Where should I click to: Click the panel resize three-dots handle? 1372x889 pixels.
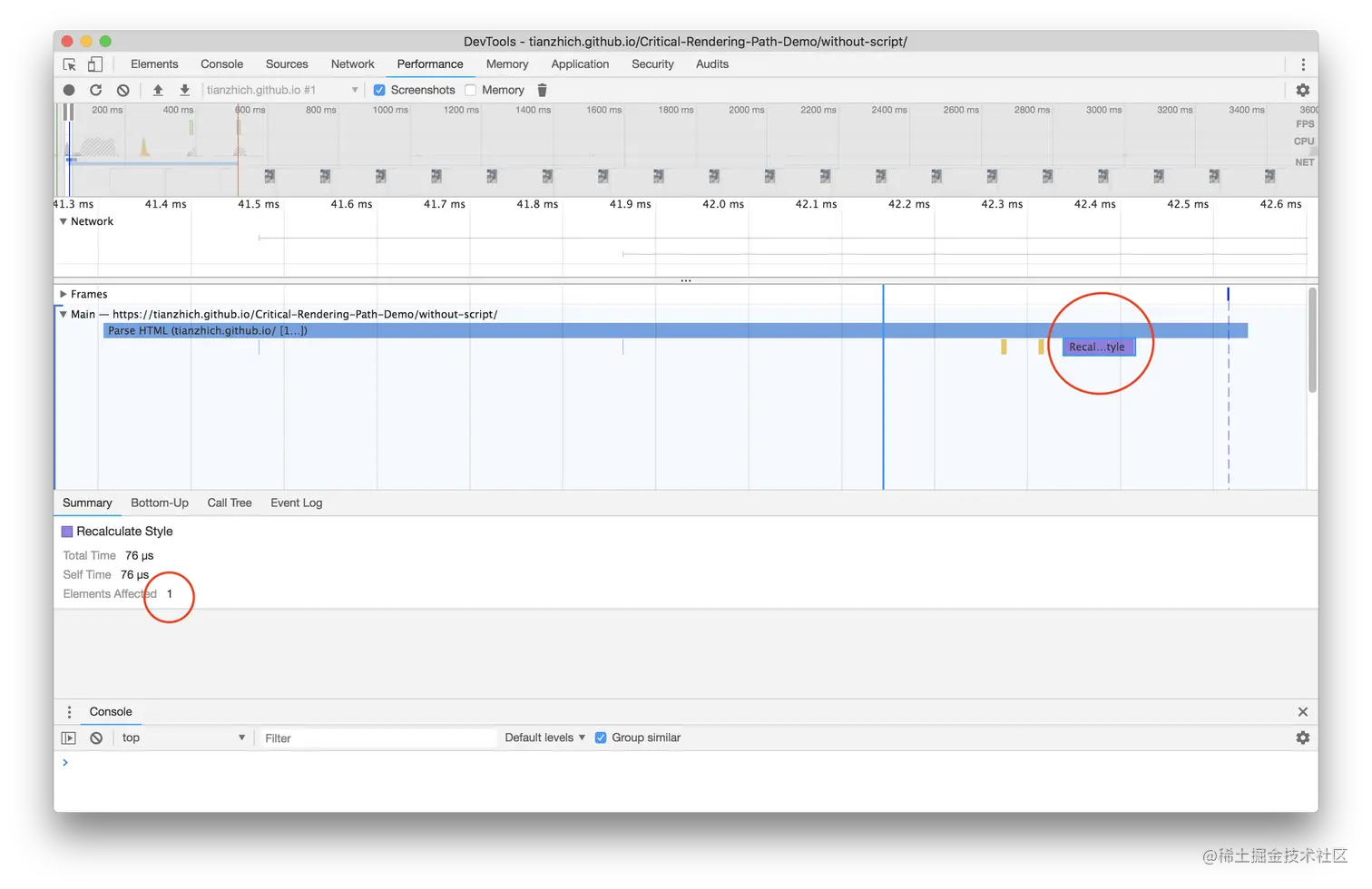coord(686,281)
